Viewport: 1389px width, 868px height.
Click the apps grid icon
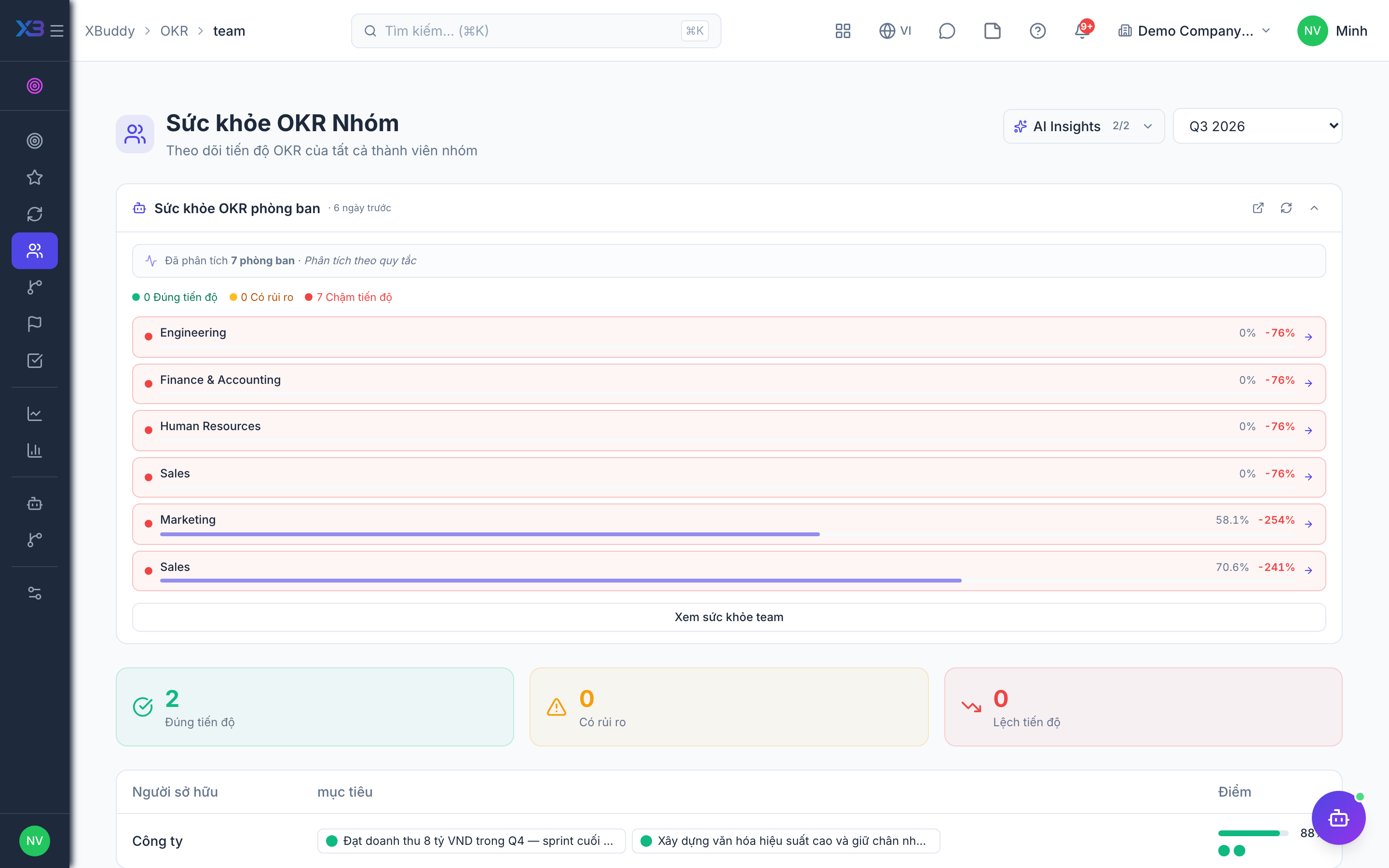(843, 31)
